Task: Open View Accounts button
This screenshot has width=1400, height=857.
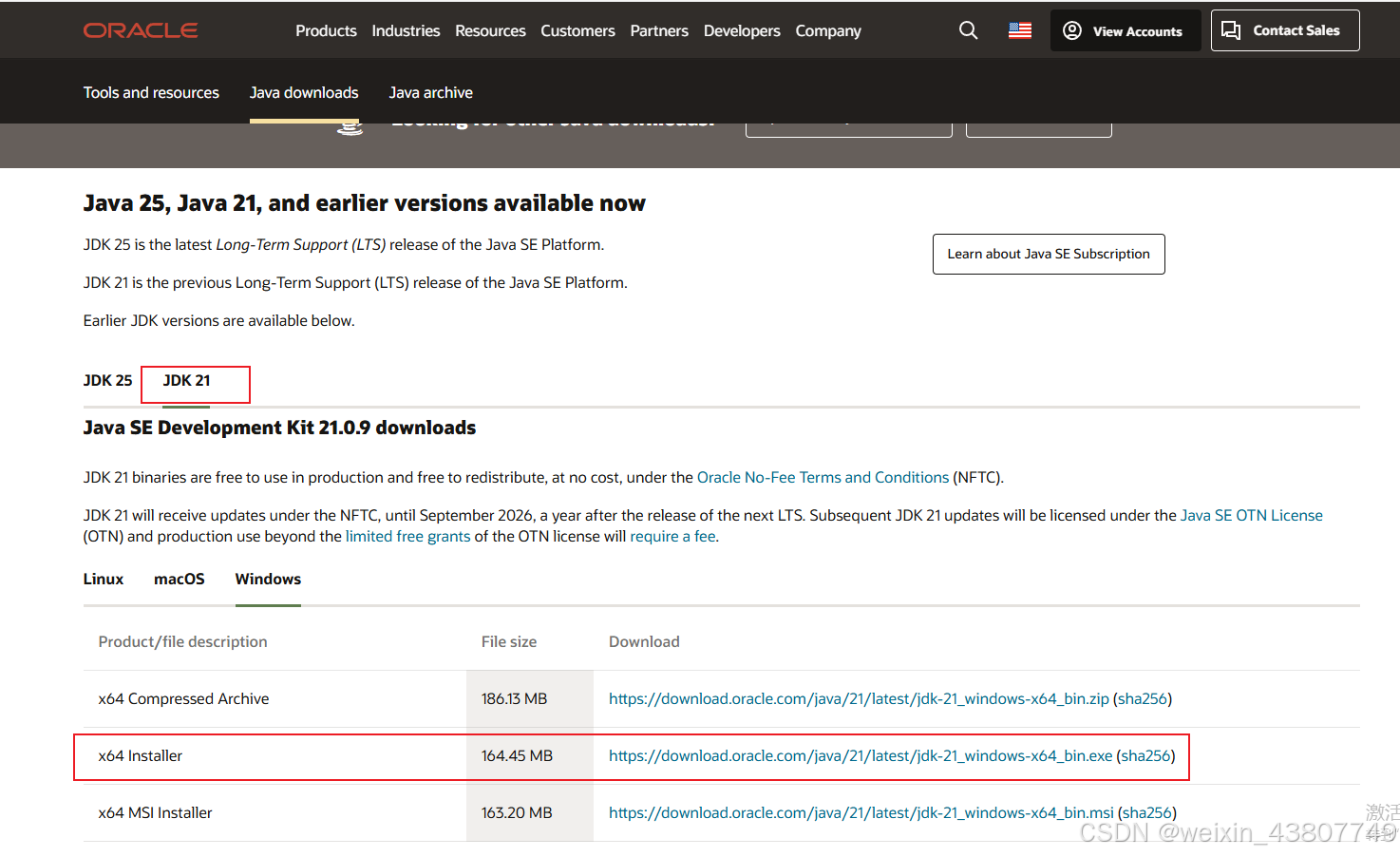Action: coord(1126,30)
